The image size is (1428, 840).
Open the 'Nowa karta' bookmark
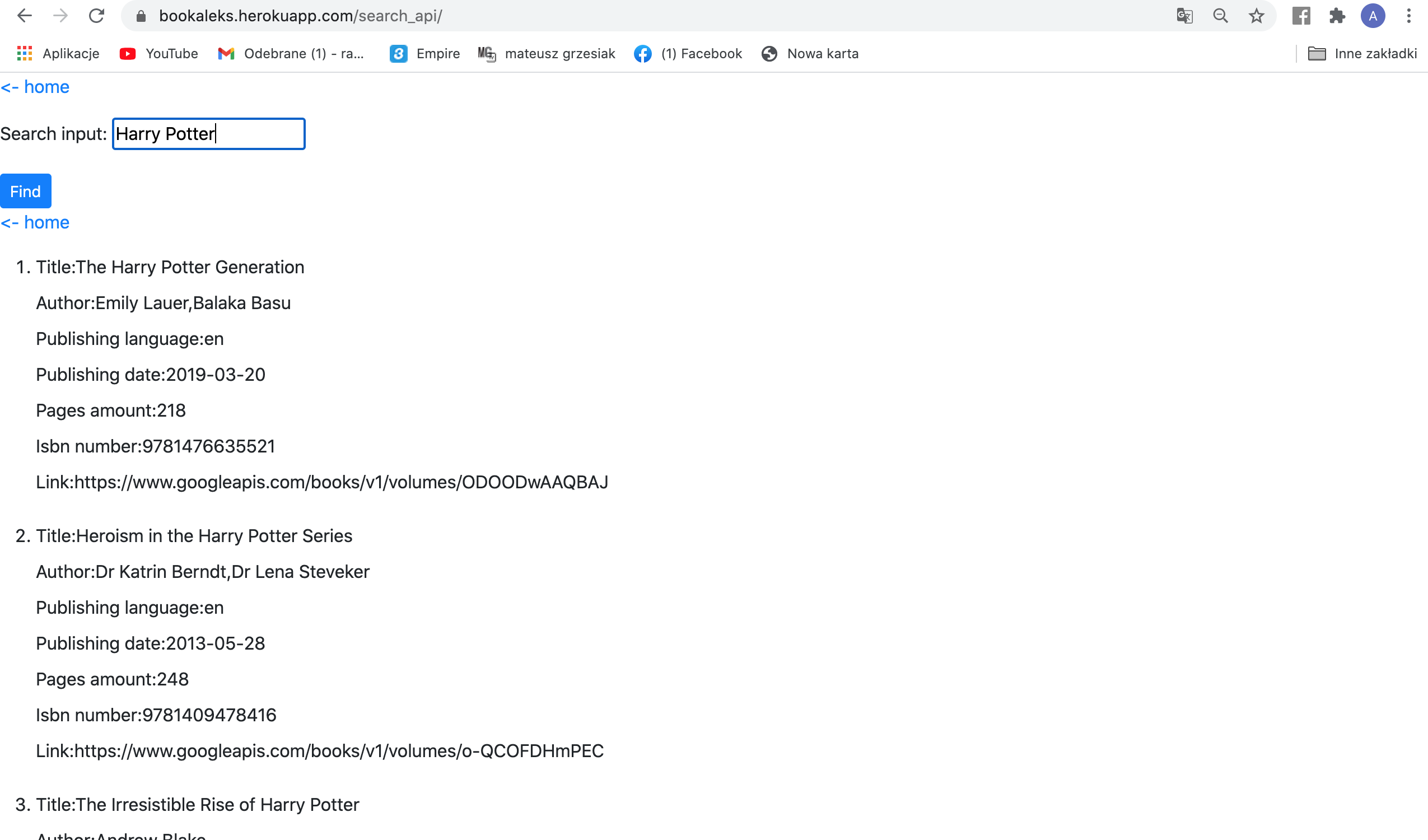point(810,53)
